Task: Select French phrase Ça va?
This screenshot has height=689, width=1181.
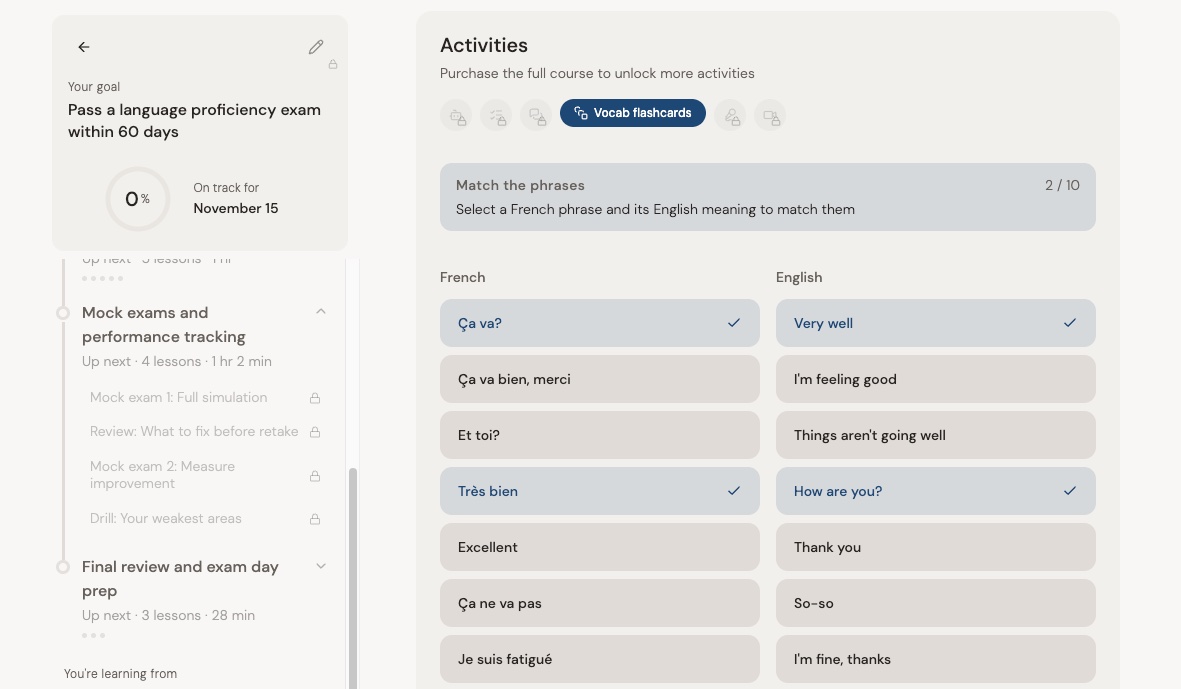Action: click(x=600, y=323)
